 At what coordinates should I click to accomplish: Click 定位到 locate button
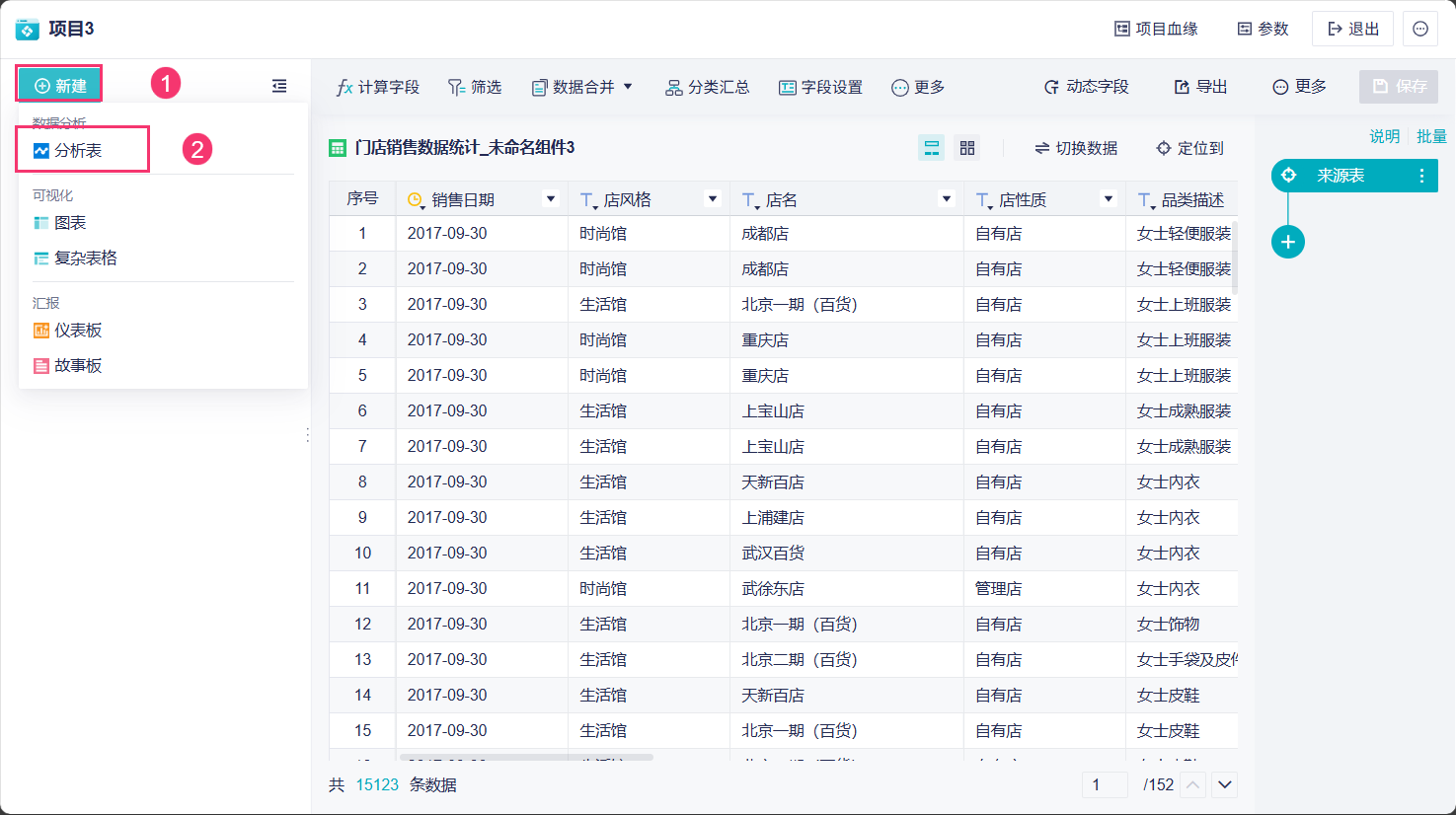click(1190, 148)
